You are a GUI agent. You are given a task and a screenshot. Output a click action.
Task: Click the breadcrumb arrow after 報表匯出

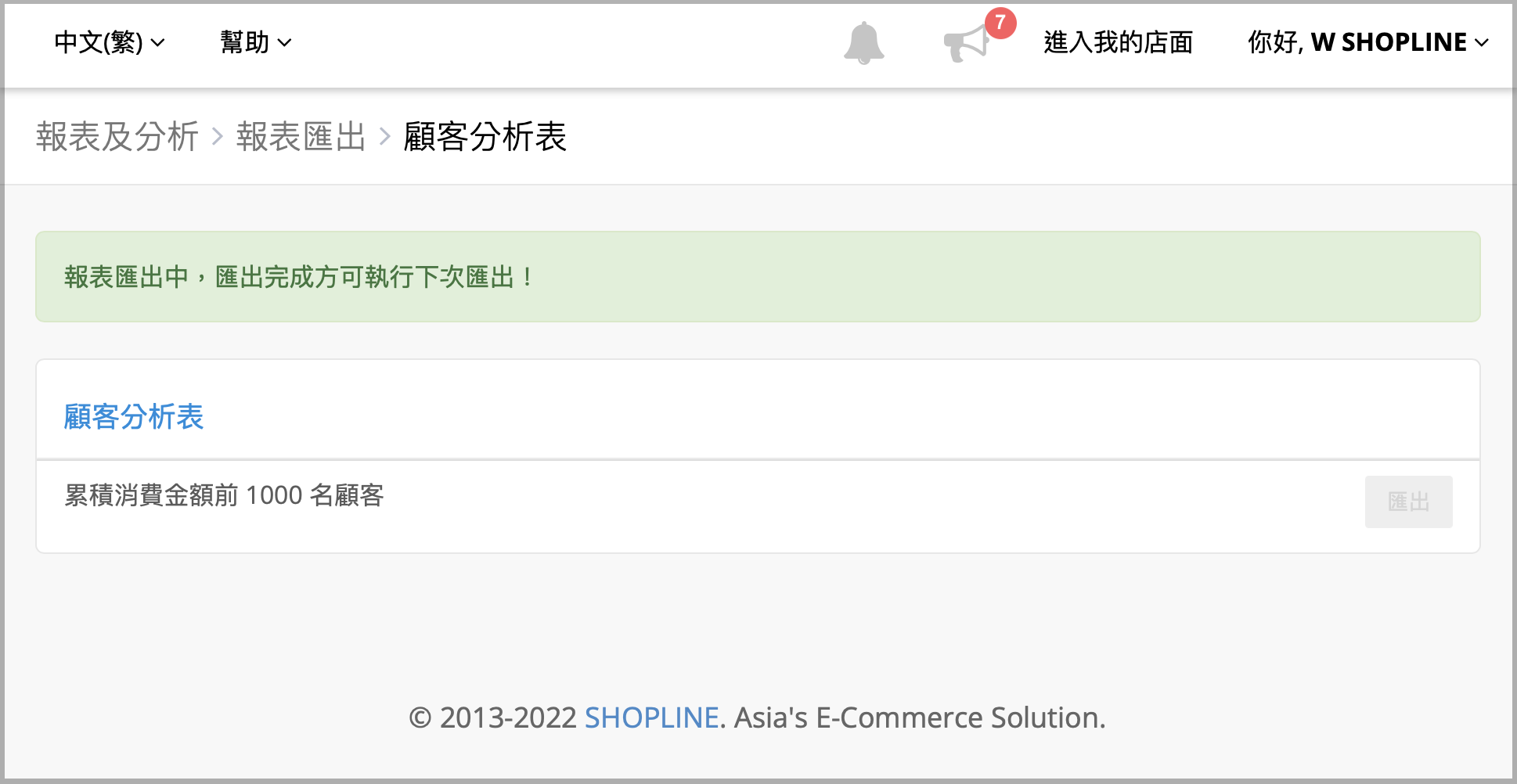point(384,137)
